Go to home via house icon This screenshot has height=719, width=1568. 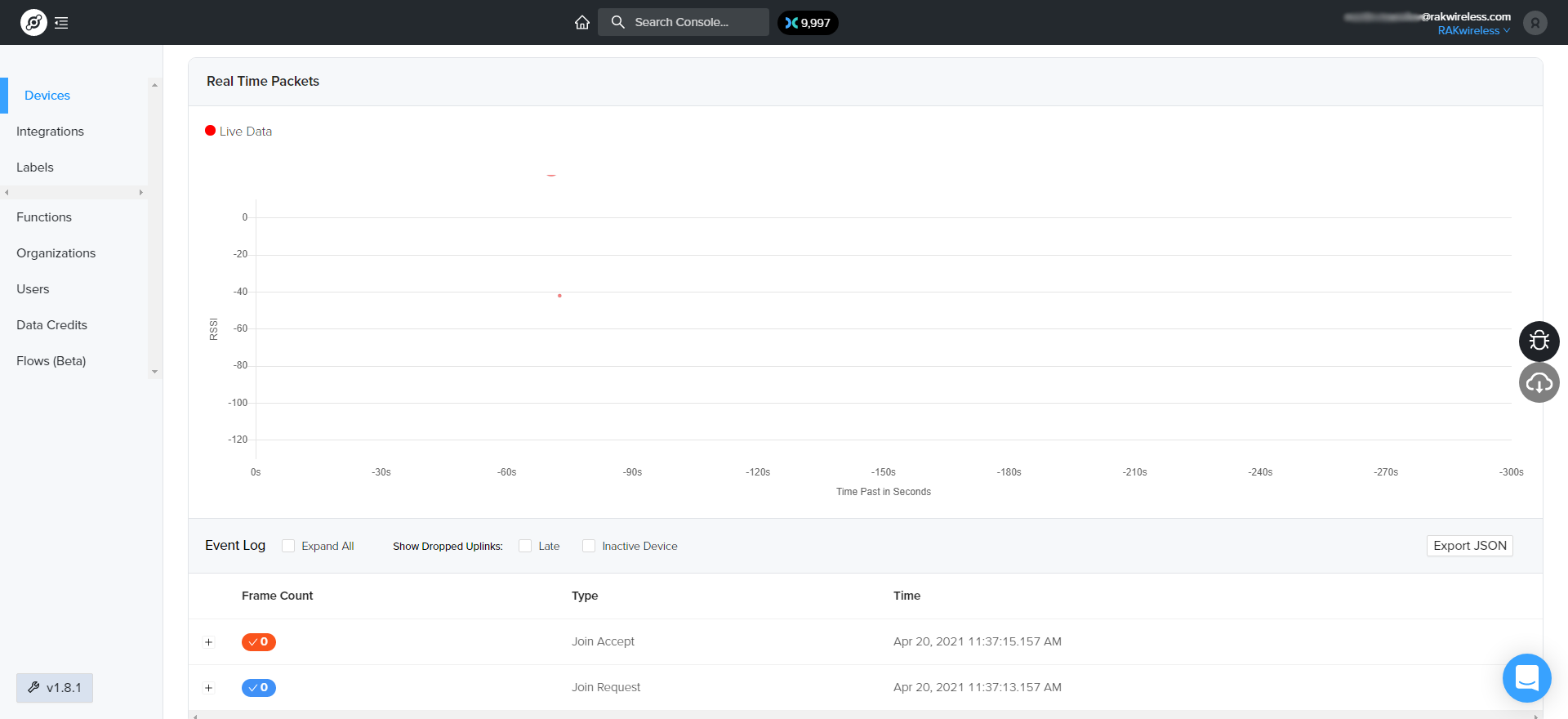(x=581, y=23)
